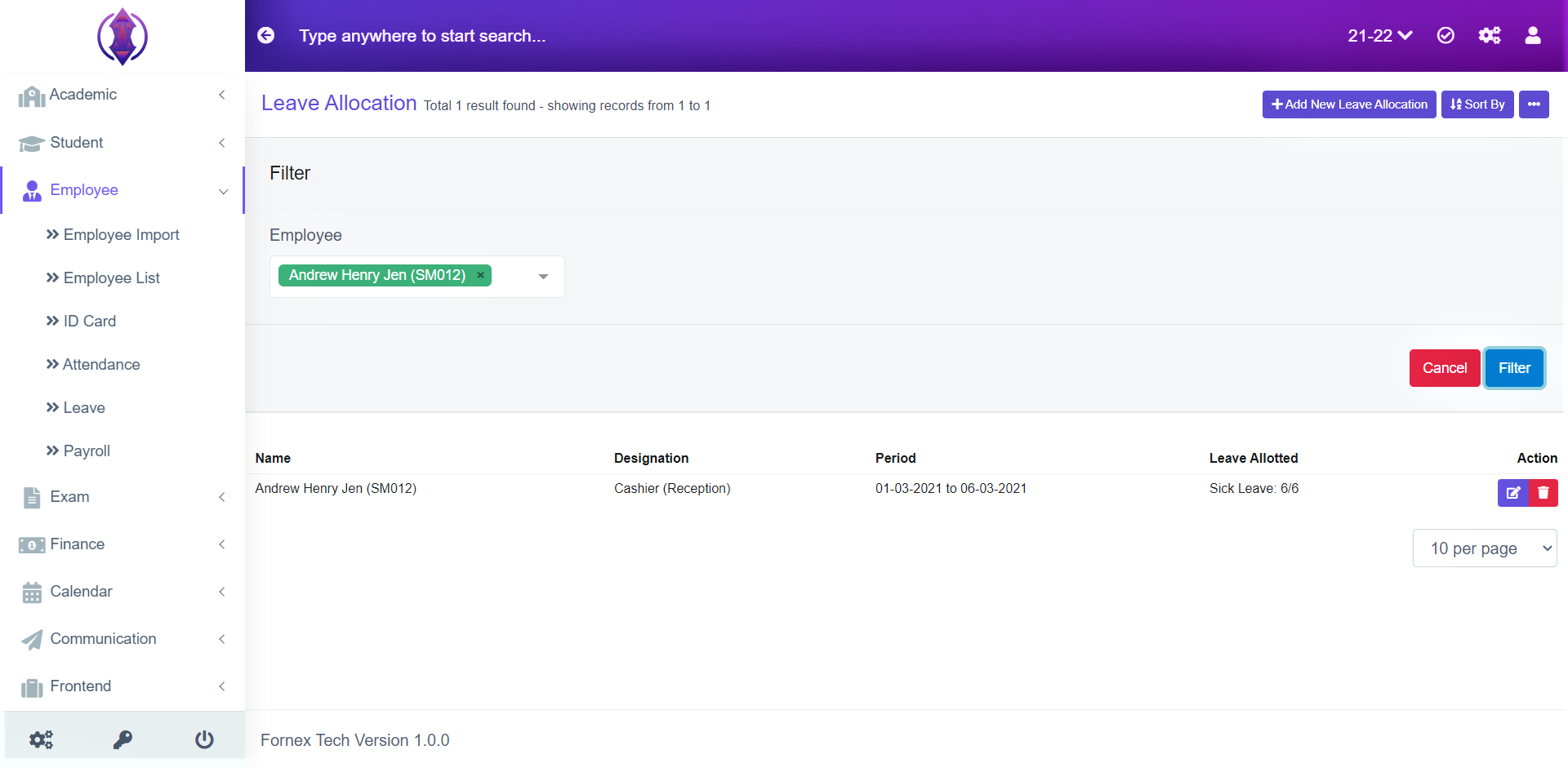Click the Sort By button
Image resolution: width=1568 pixels, height=768 pixels.
point(1477,104)
